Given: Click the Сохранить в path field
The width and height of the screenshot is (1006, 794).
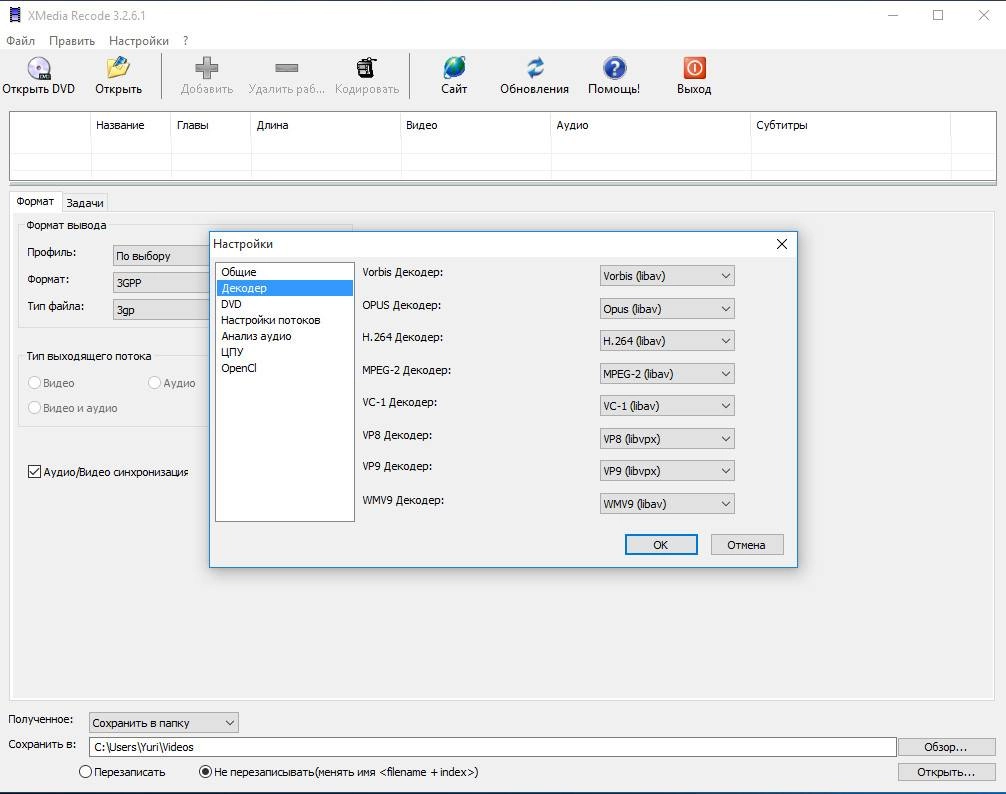Looking at the screenshot, I should [493, 747].
